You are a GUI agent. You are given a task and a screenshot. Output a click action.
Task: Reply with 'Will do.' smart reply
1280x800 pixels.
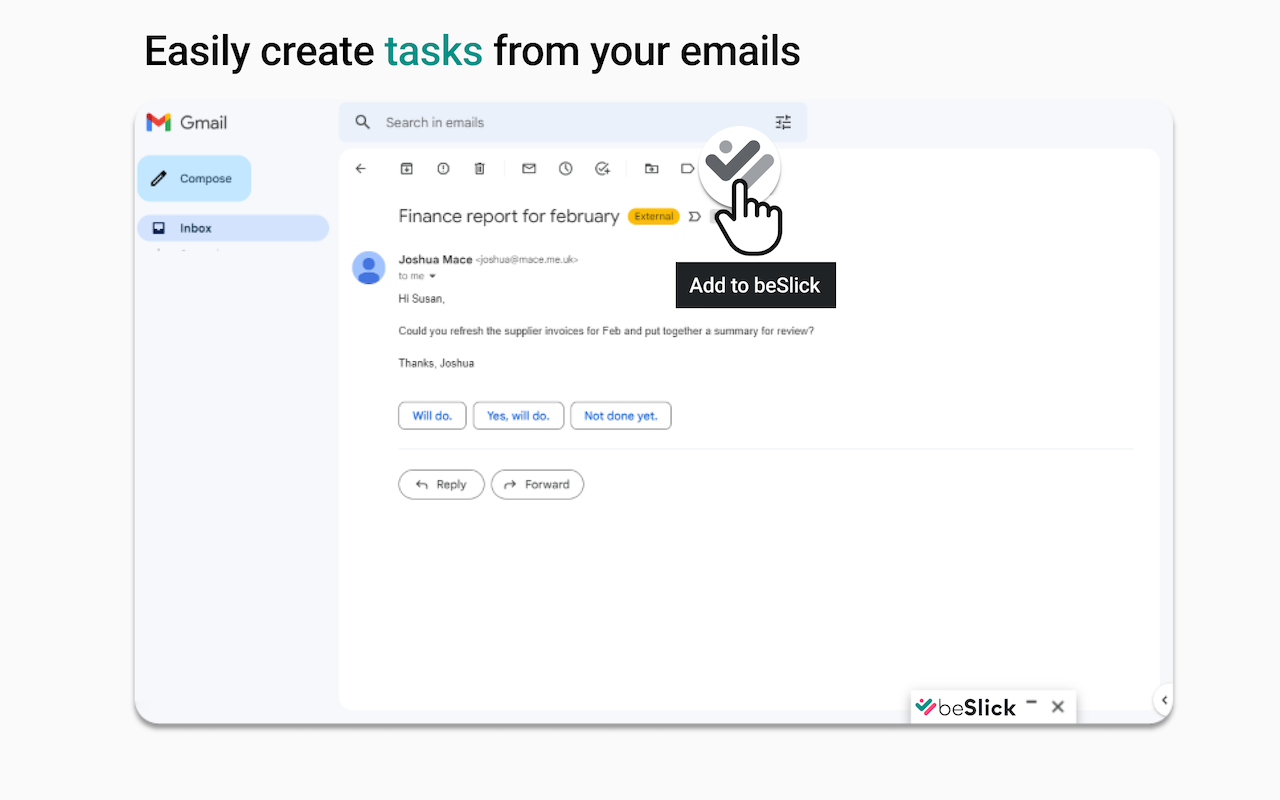click(x=432, y=415)
